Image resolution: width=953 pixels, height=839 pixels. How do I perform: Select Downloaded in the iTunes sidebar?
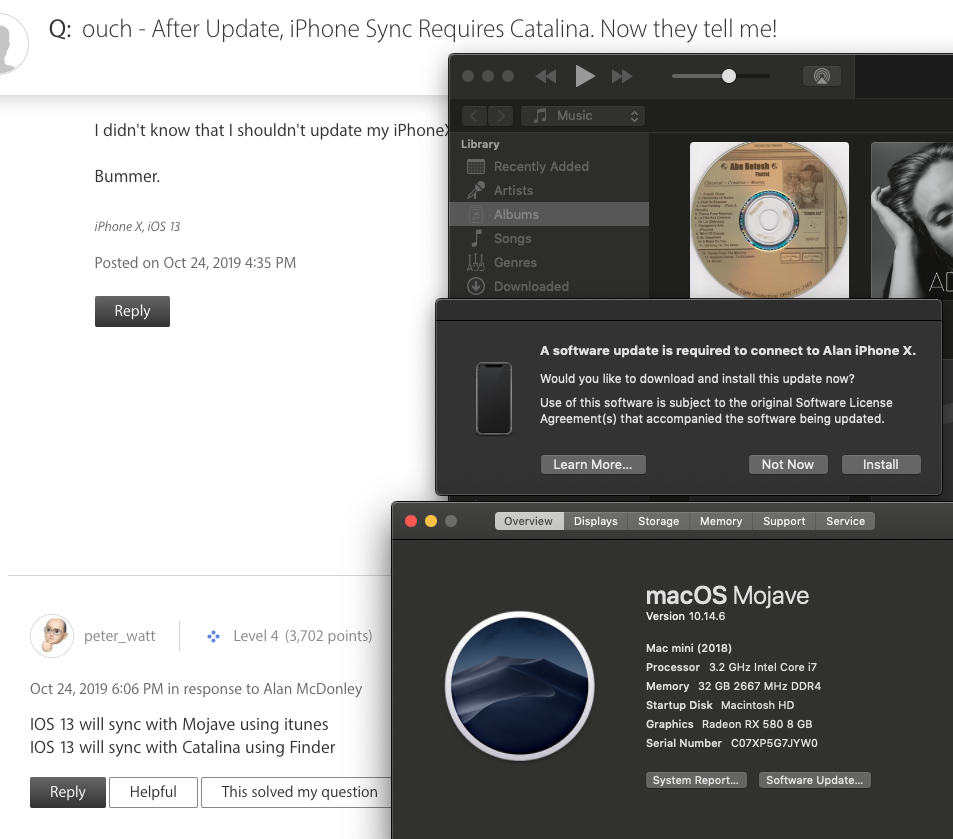click(x=549, y=286)
